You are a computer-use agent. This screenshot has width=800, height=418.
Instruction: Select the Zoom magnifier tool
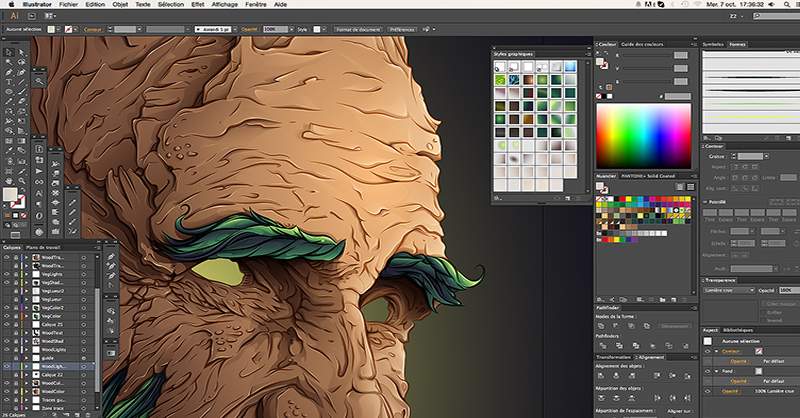pos(21,180)
